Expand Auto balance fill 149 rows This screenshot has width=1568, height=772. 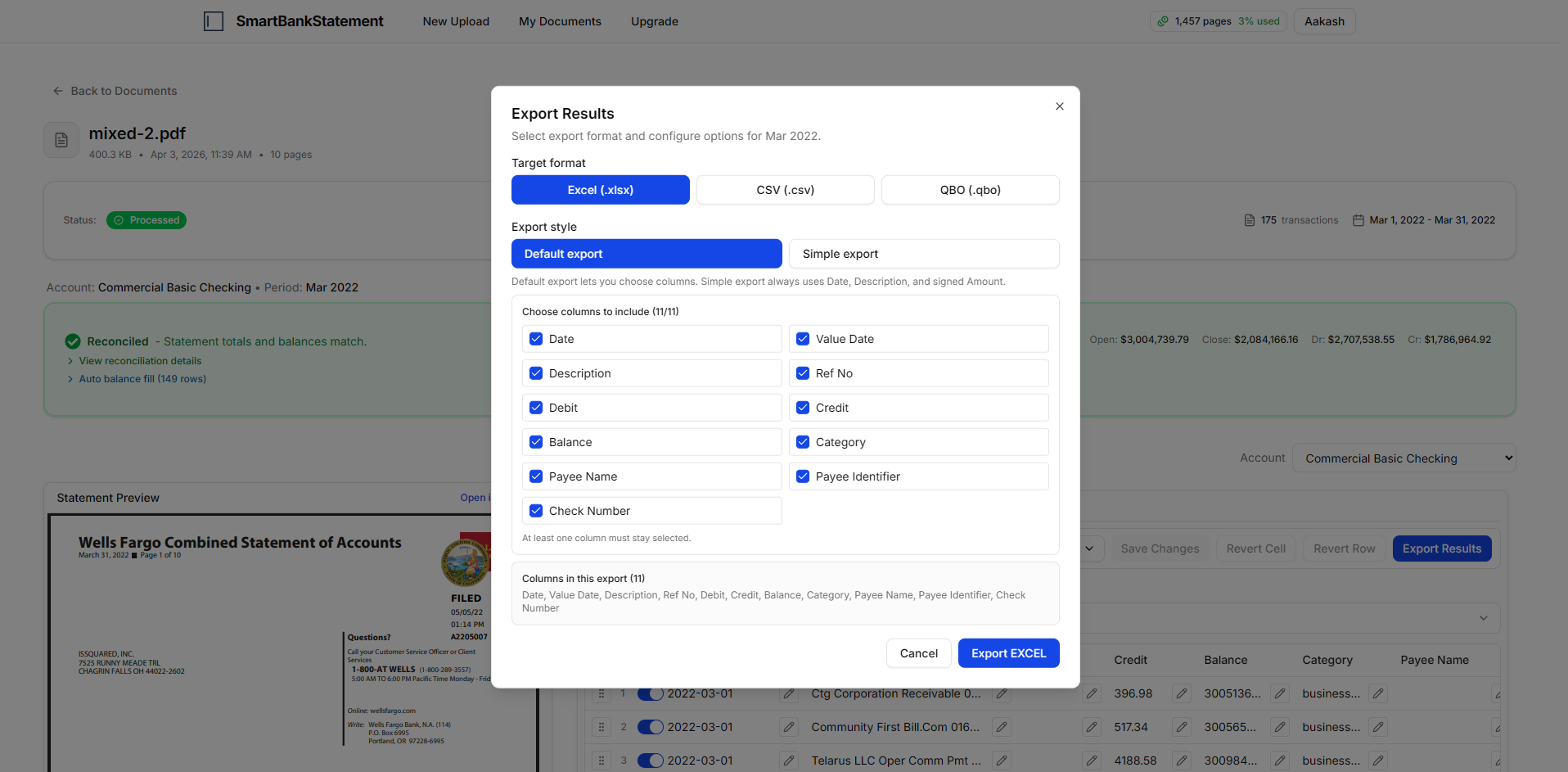point(143,378)
